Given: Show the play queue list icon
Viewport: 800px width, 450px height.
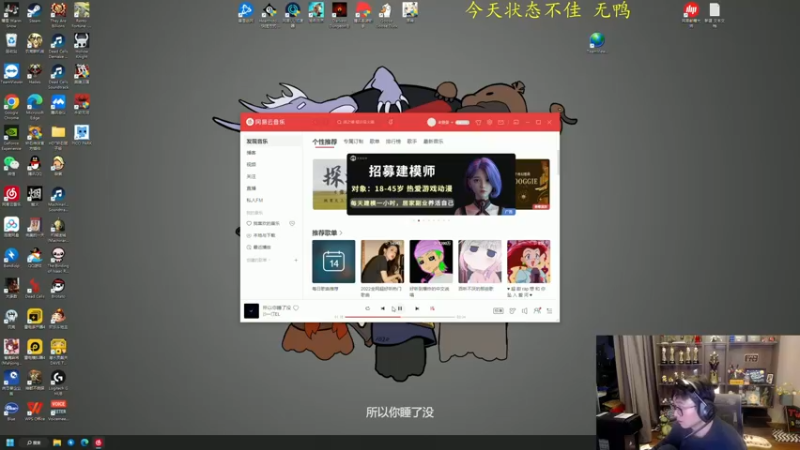Looking at the screenshot, I should [x=549, y=311].
